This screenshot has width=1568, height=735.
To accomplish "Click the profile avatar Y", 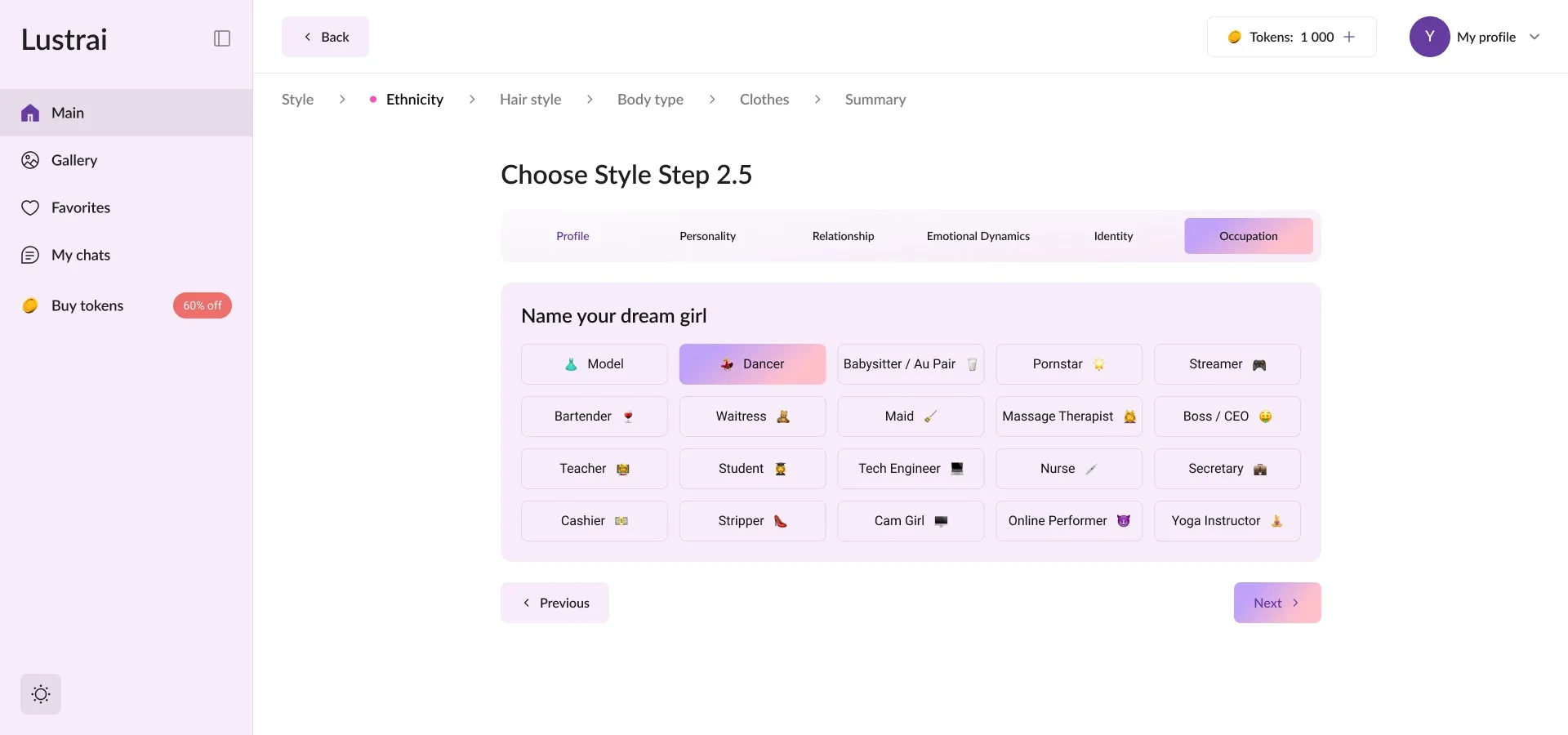I will click(1429, 37).
